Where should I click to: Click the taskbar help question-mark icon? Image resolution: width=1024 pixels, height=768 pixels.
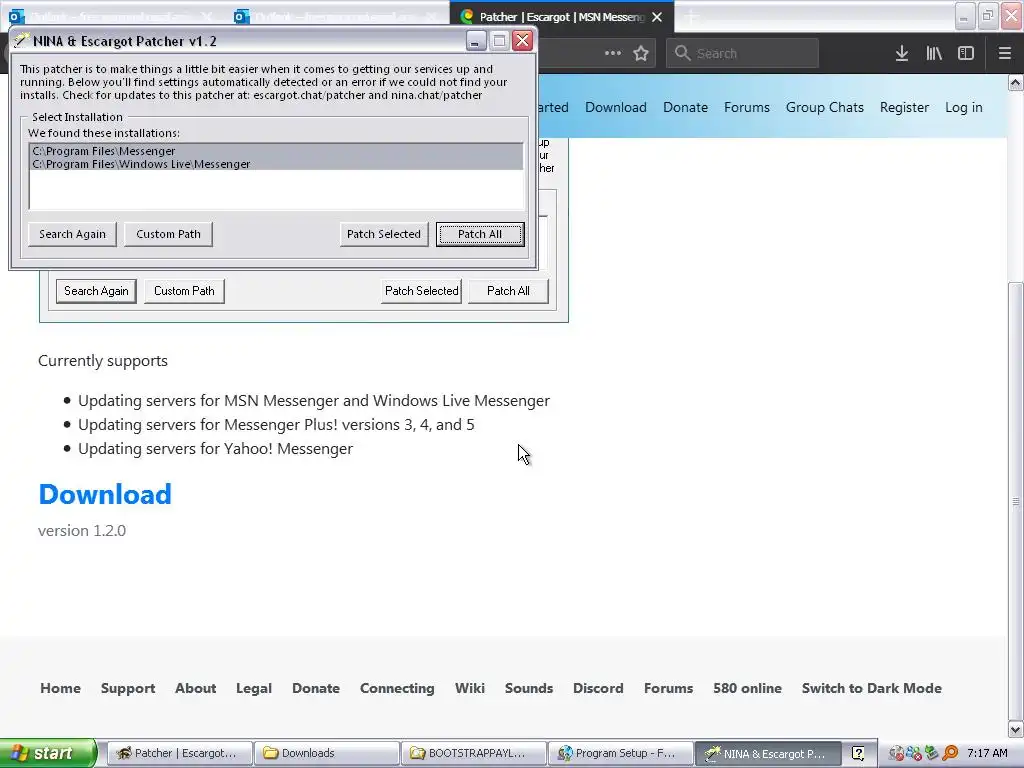[x=858, y=753]
